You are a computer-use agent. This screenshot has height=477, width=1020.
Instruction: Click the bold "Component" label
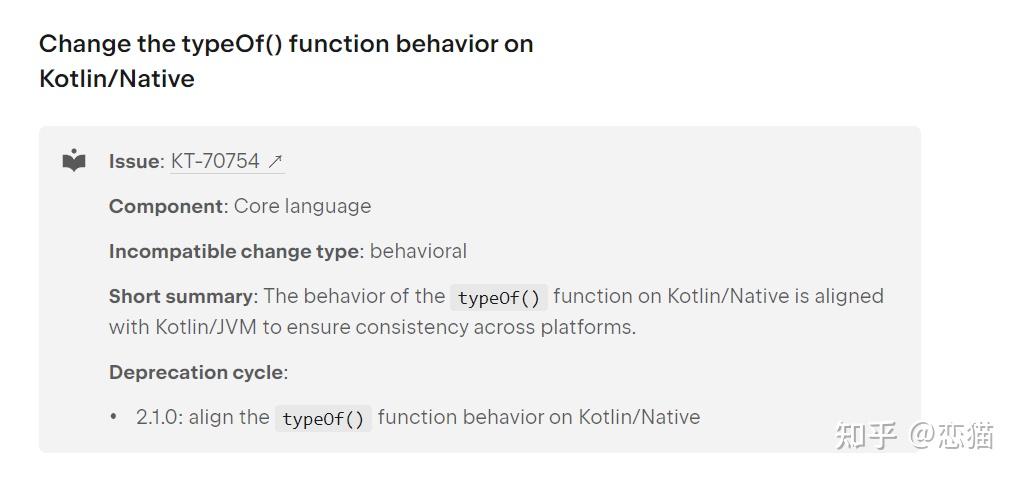tap(166, 206)
